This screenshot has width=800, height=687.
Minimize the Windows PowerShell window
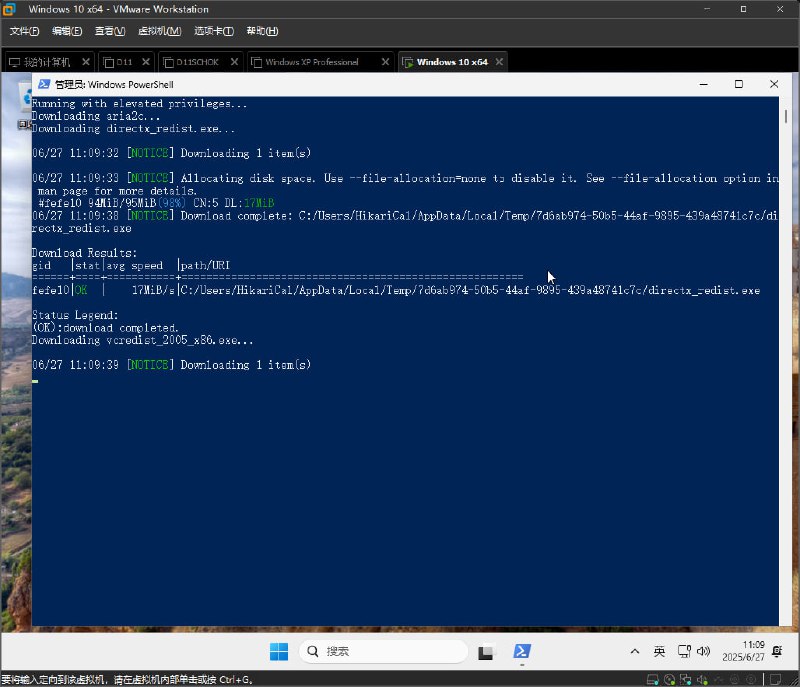[704, 84]
